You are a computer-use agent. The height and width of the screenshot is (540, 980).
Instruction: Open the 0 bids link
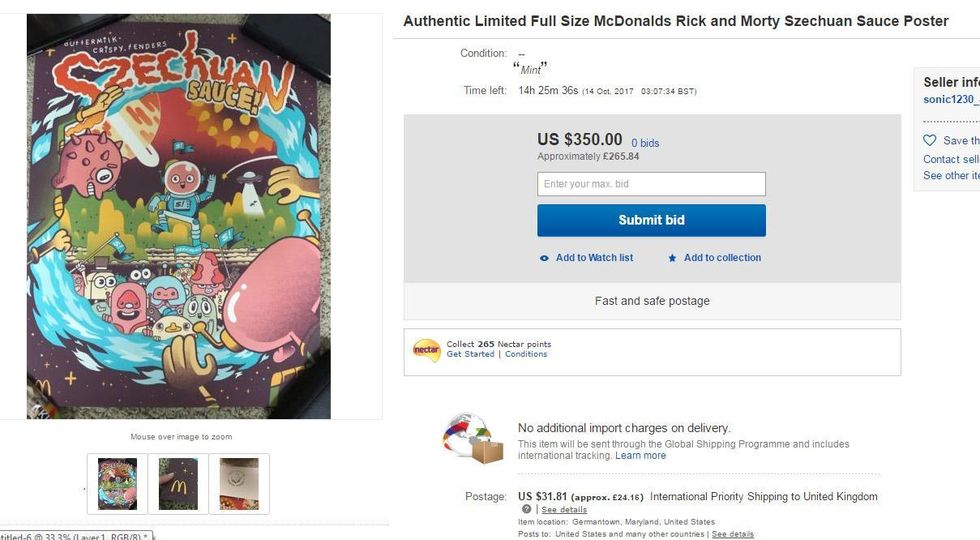[645, 143]
